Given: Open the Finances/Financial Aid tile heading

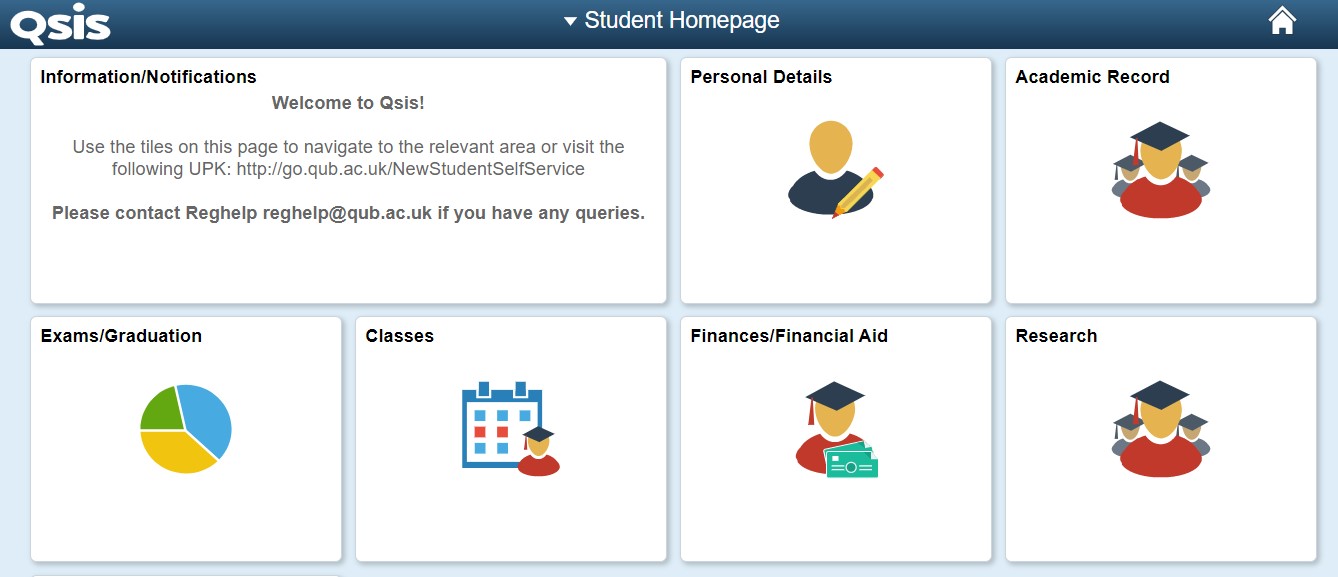Looking at the screenshot, I should (x=789, y=336).
